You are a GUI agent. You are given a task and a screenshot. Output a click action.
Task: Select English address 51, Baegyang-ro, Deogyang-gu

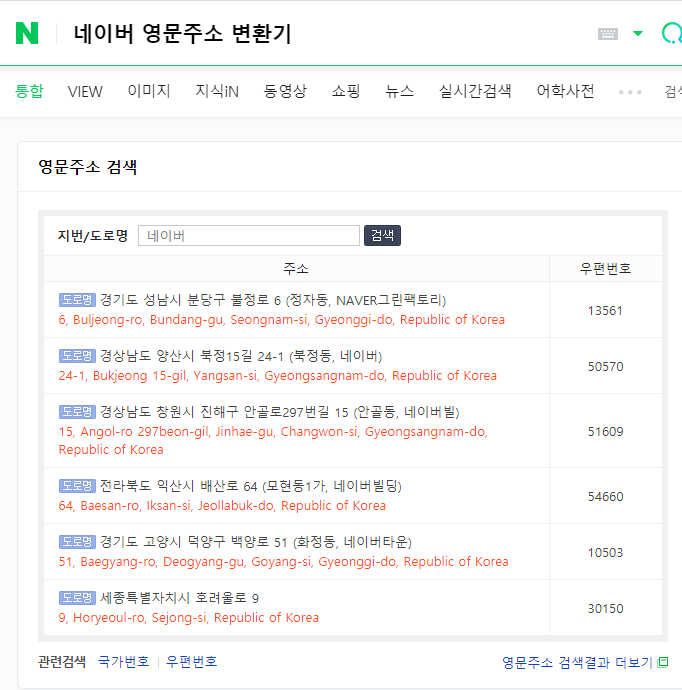pos(283,562)
